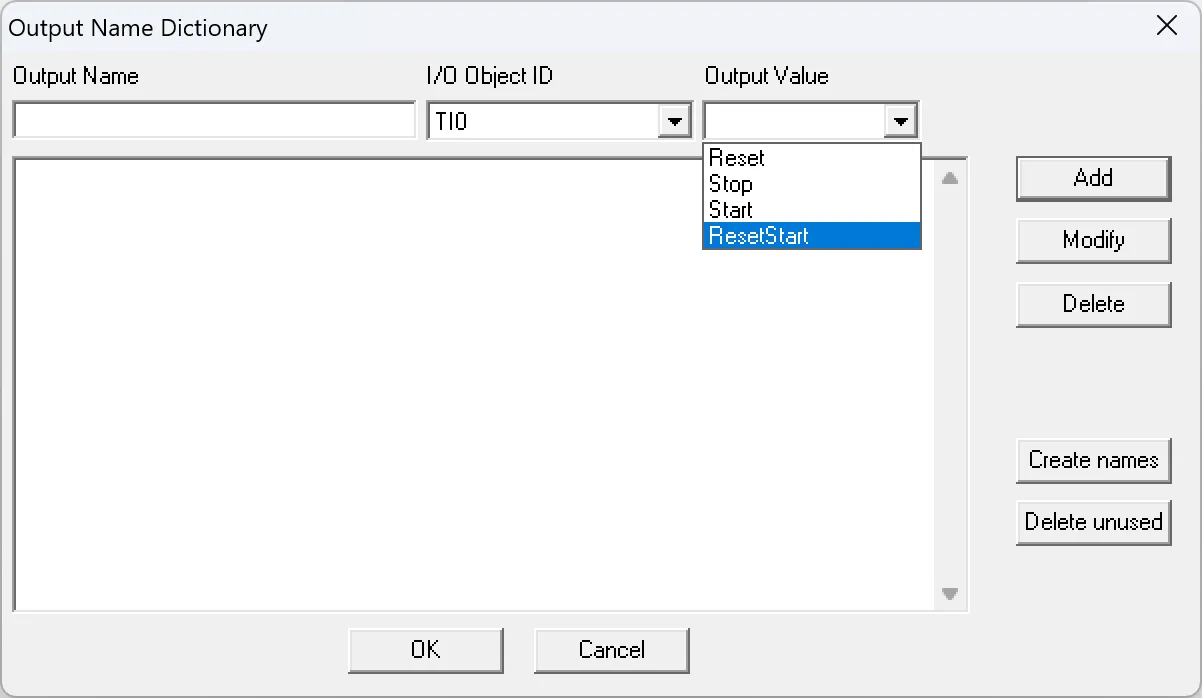Click the Delete button
Image resolution: width=1202 pixels, height=698 pixels.
pos(1092,304)
